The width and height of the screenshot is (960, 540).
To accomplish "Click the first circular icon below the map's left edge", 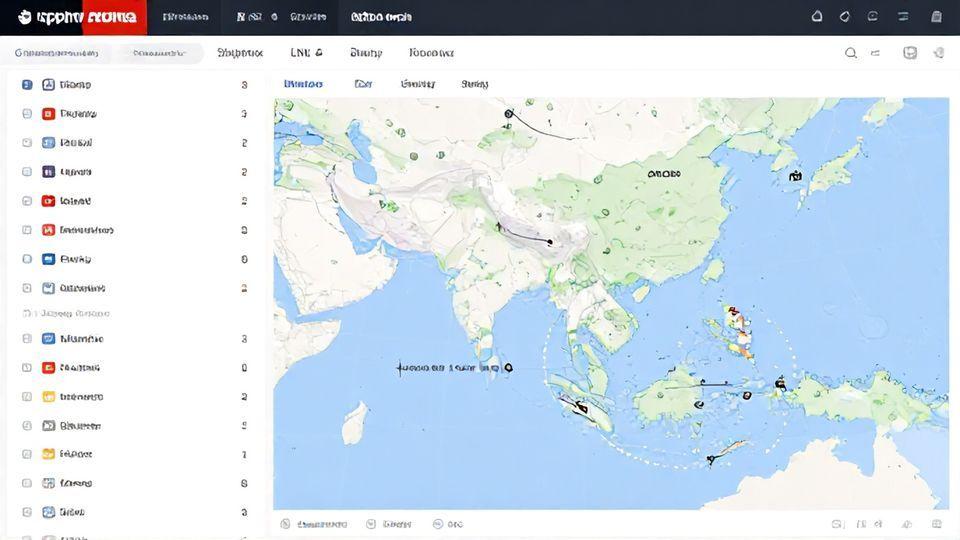I will 285,524.
